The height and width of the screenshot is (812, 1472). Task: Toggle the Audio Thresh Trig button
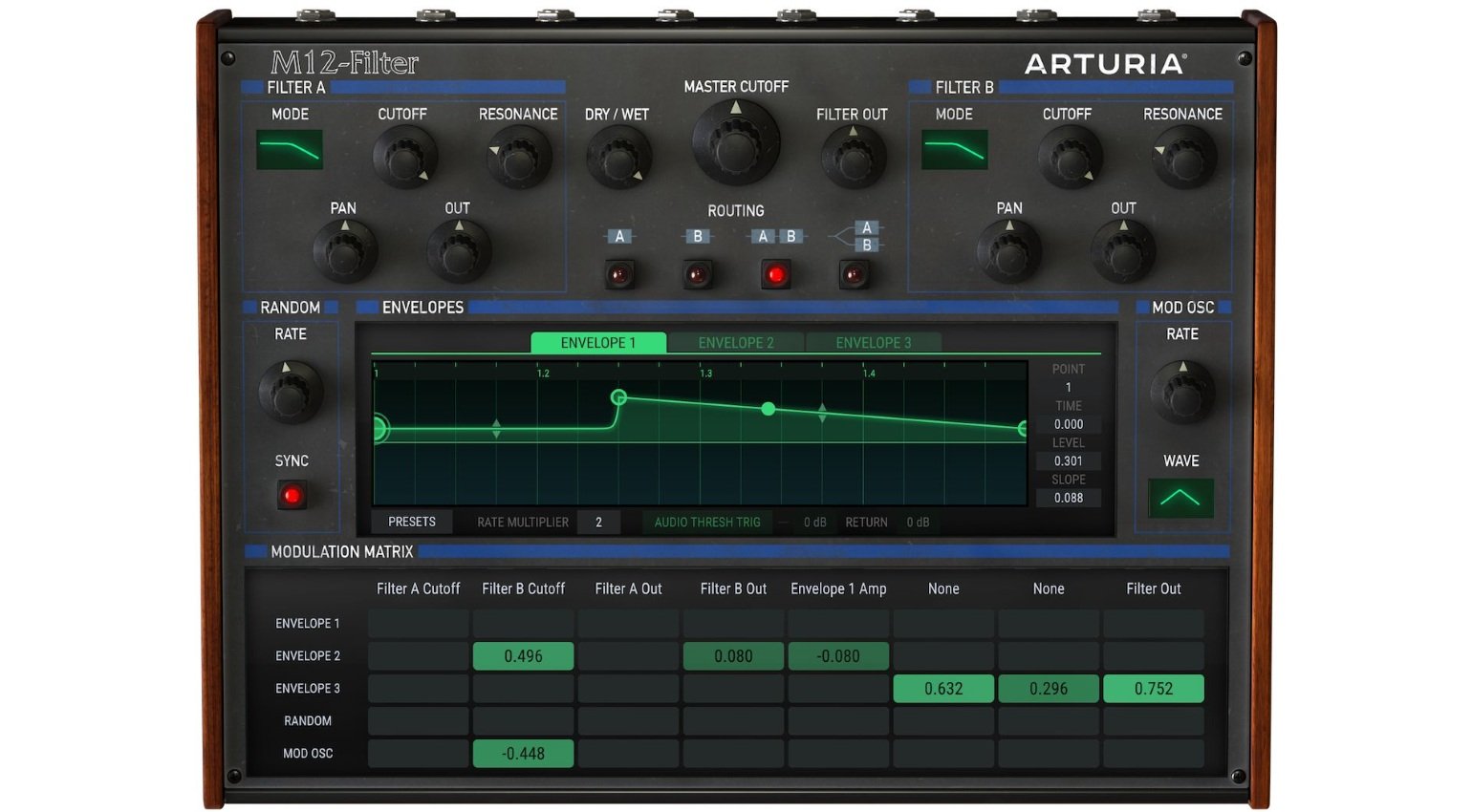[x=707, y=523]
